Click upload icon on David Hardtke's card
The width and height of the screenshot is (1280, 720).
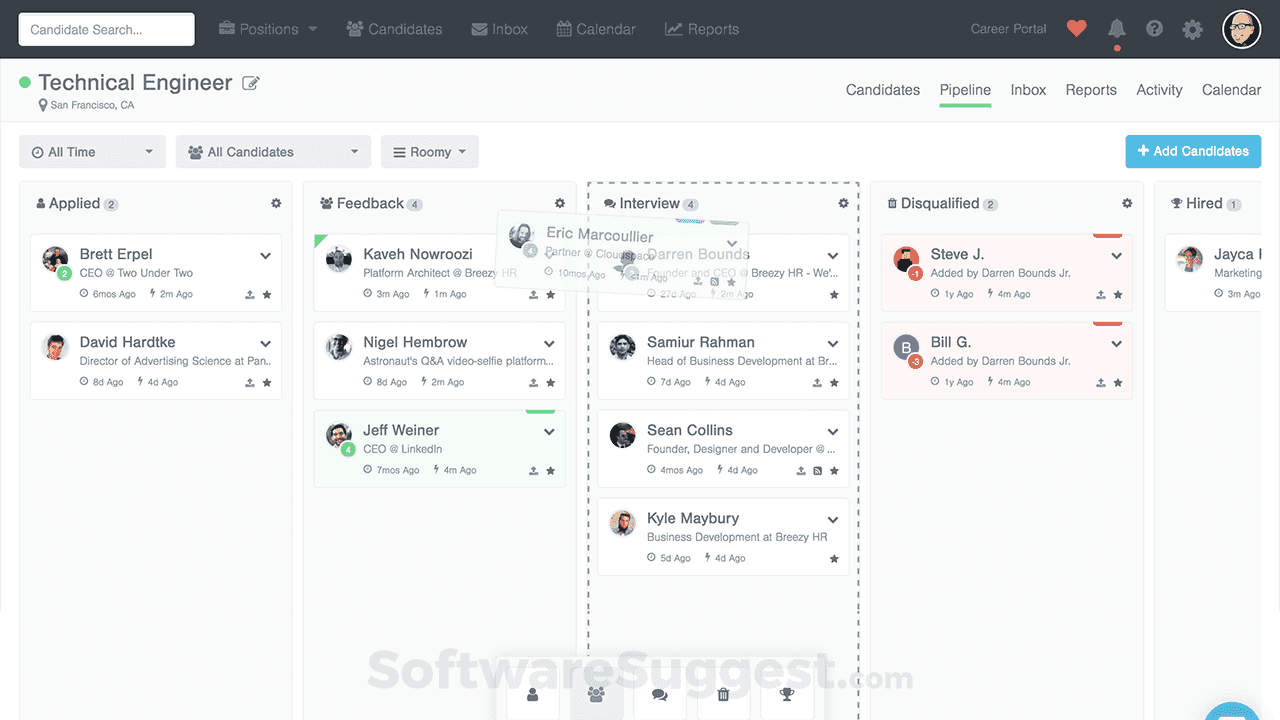(x=250, y=383)
